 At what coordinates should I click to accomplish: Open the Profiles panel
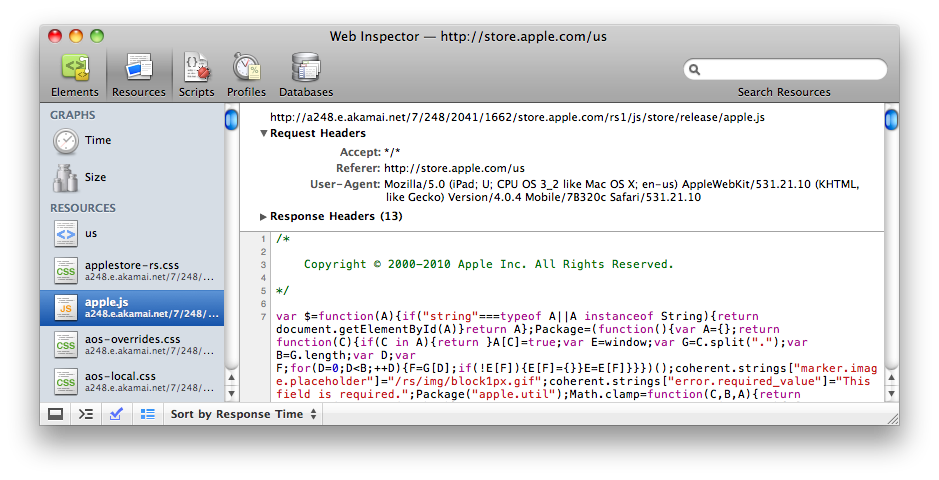(246, 75)
